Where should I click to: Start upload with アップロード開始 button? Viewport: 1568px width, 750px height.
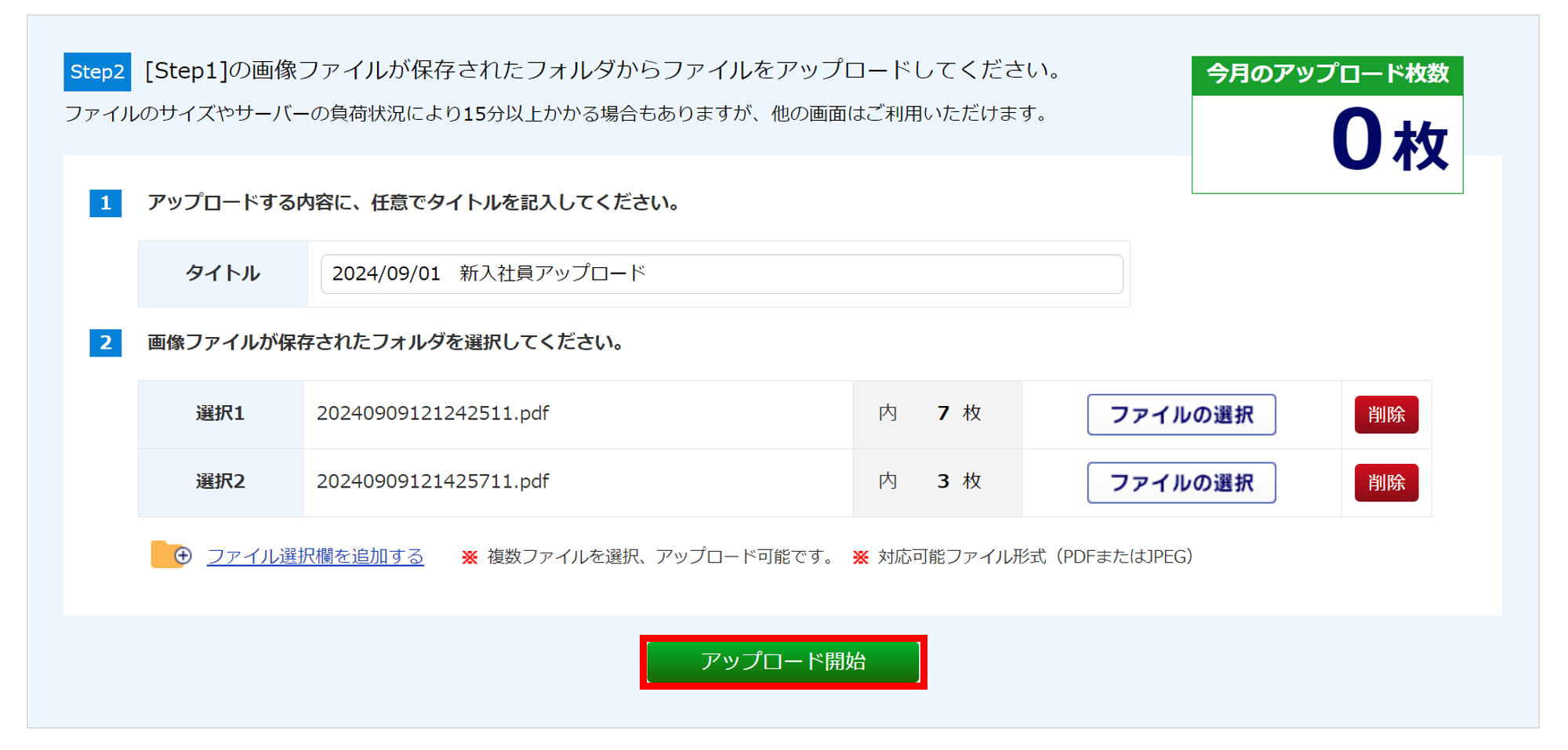click(783, 661)
